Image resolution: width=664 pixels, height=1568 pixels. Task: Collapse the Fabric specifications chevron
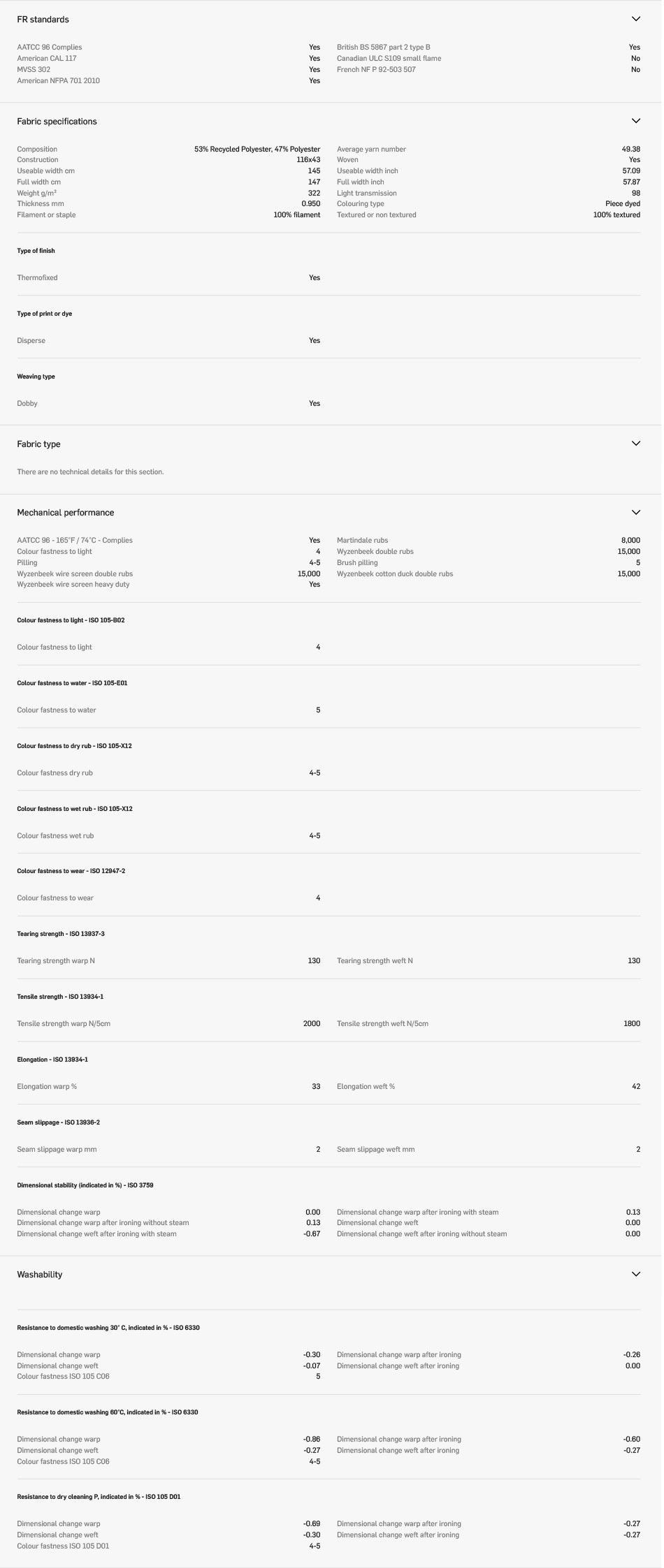click(x=635, y=121)
